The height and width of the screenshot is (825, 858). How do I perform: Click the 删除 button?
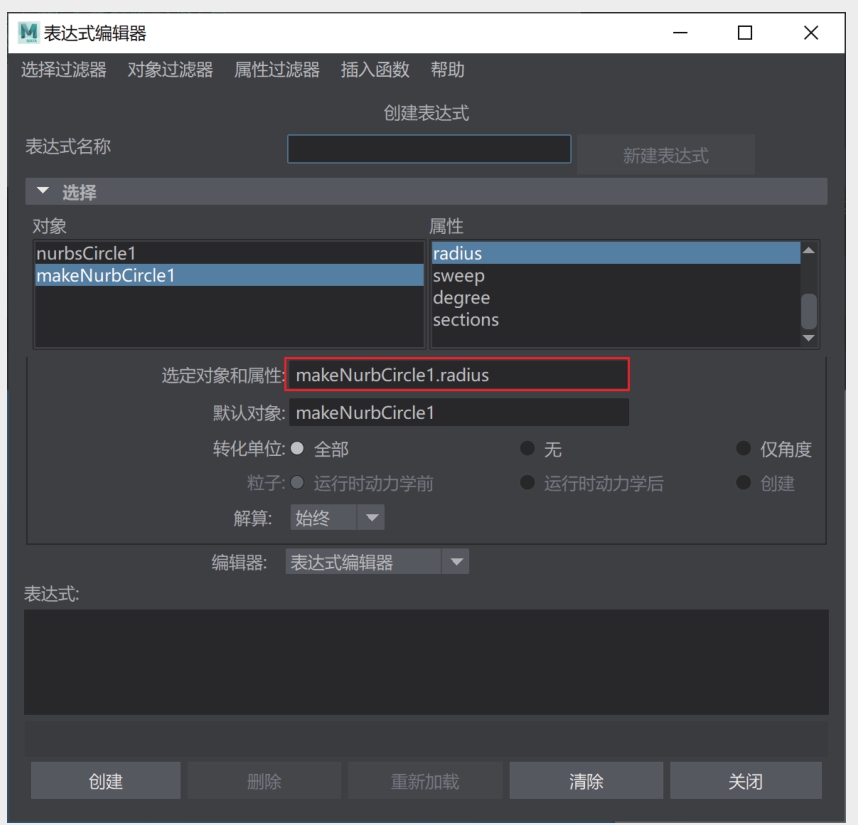click(264, 781)
